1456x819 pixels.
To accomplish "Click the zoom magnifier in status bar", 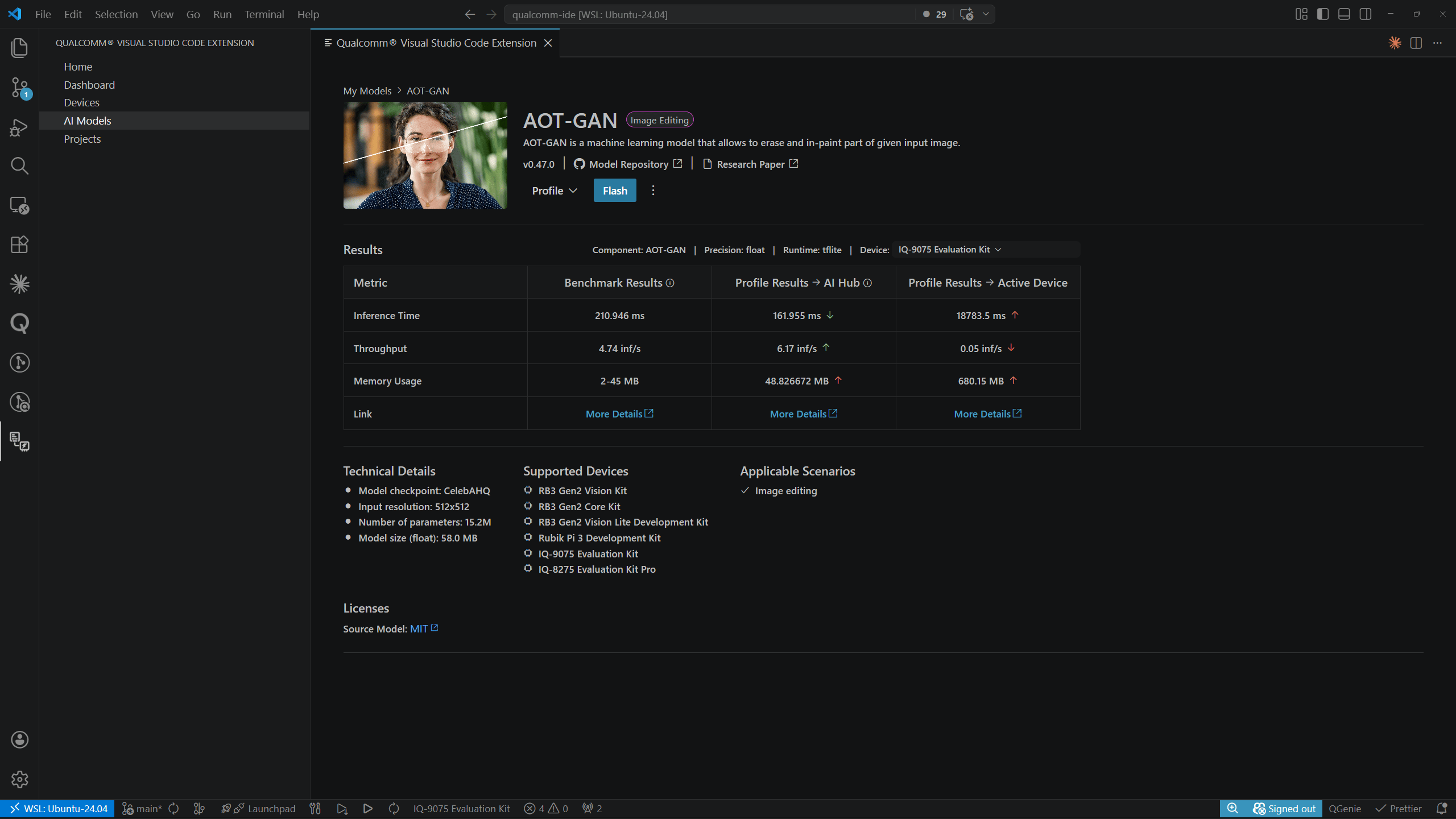I will coord(1232,808).
